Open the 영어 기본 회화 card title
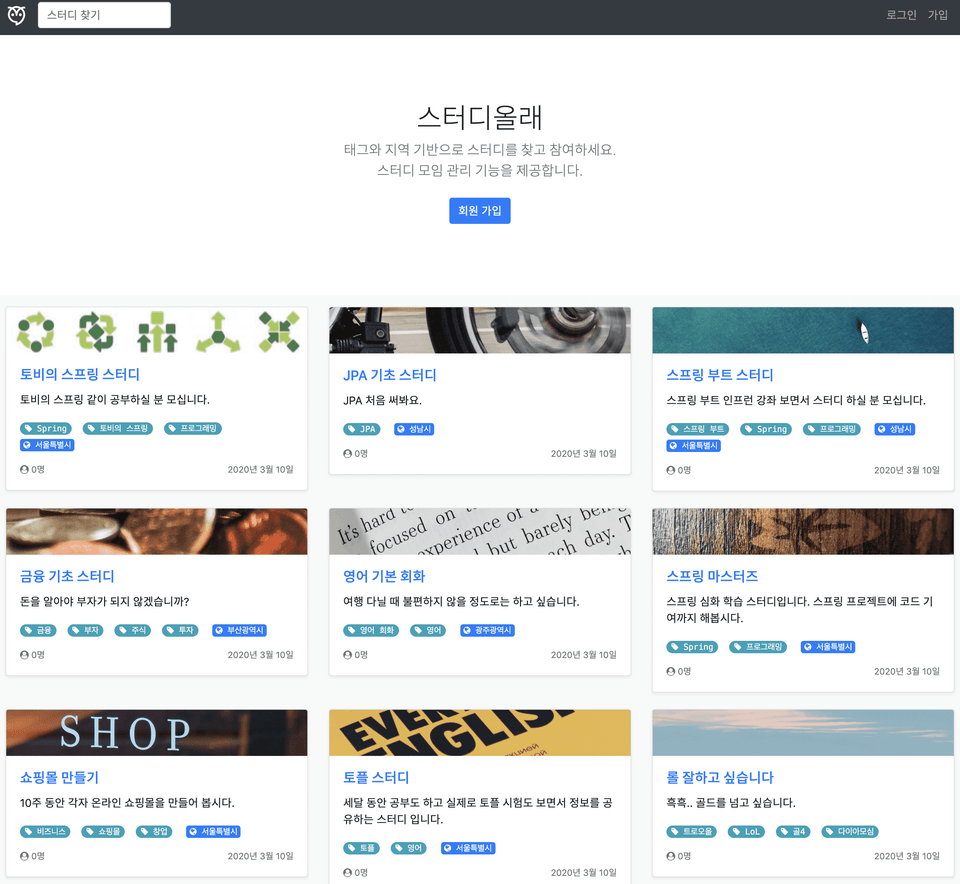Image resolution: width=960 pixels, height=884 pixels. pyautogui.click(x=384, y=576)
